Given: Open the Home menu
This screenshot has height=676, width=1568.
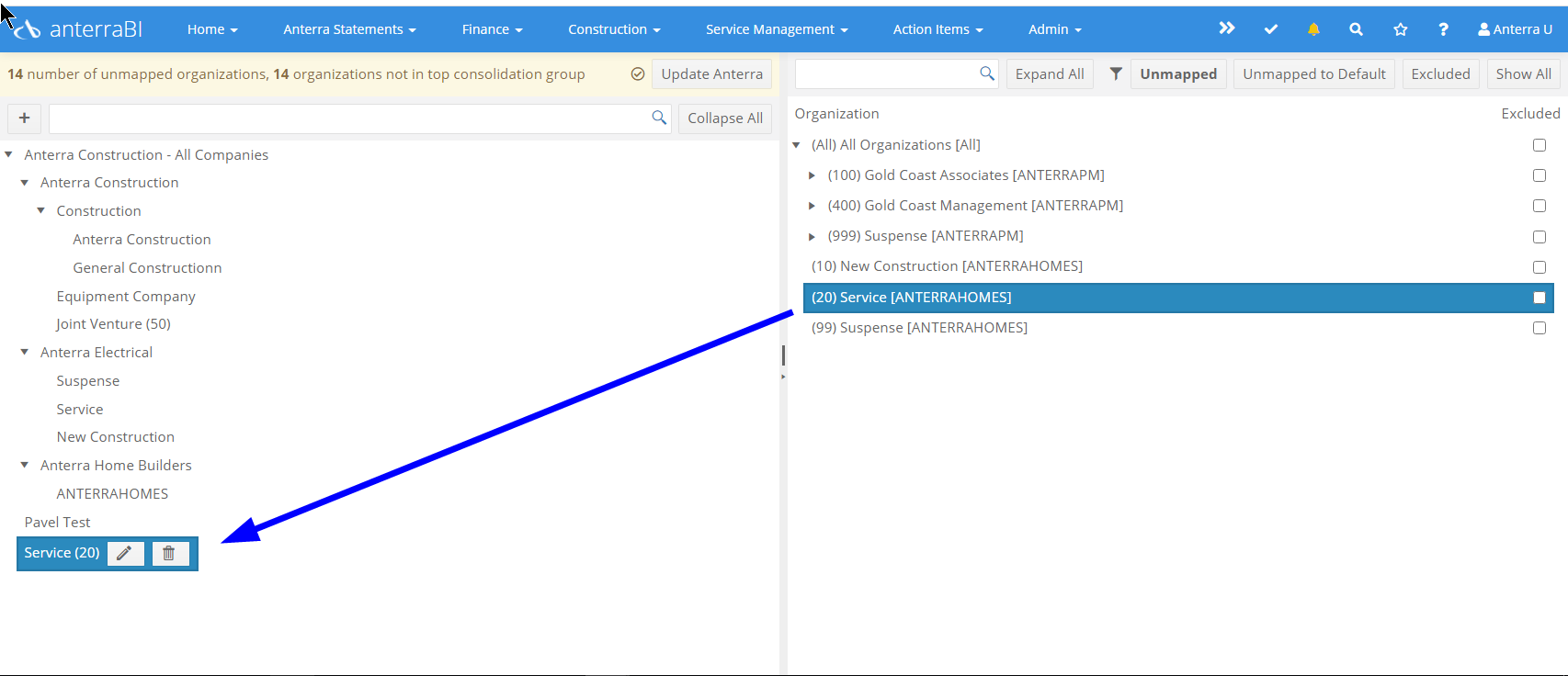Looking at the screenshot, I should [212, 29].
